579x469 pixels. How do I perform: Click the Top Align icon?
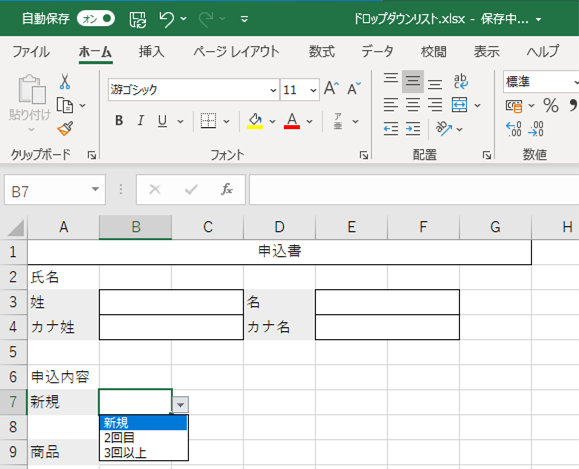click(x=391, y=78)
